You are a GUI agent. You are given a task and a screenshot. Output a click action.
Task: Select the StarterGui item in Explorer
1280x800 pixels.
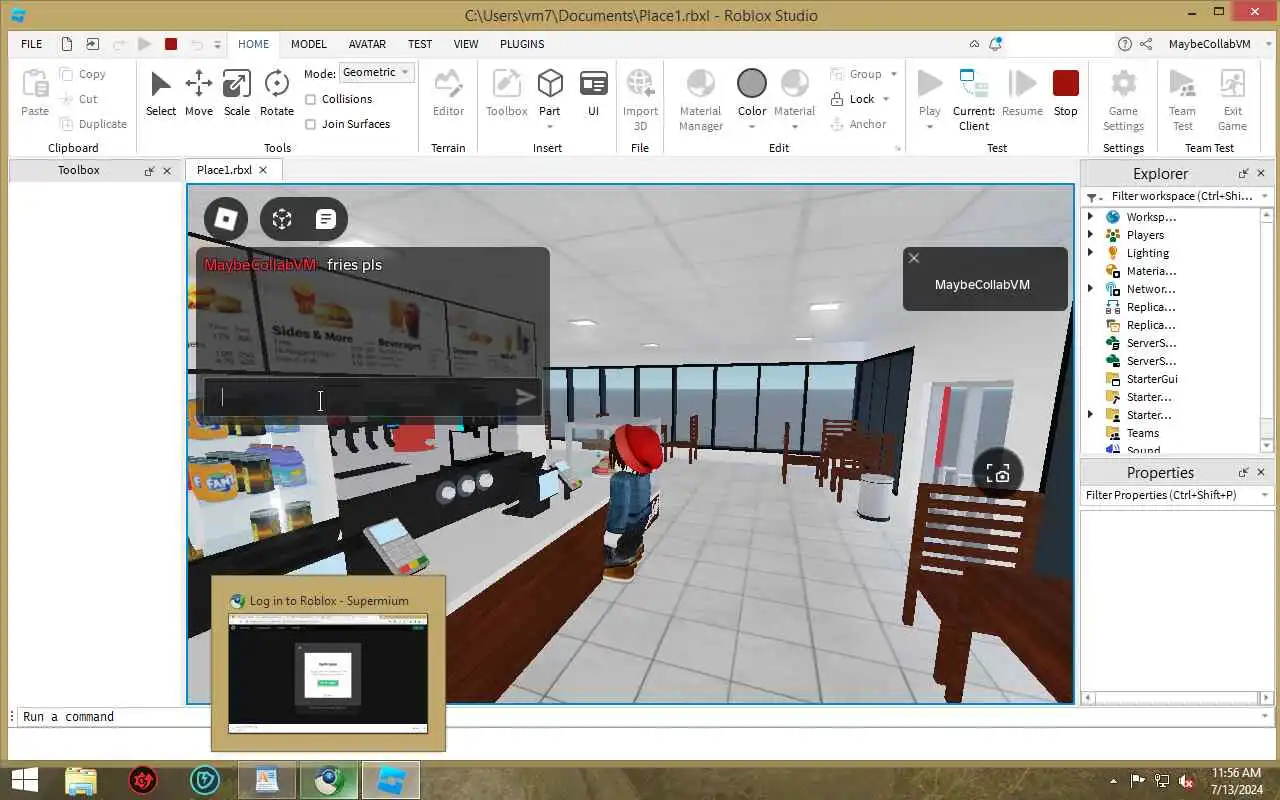(x=1151, y=379)
